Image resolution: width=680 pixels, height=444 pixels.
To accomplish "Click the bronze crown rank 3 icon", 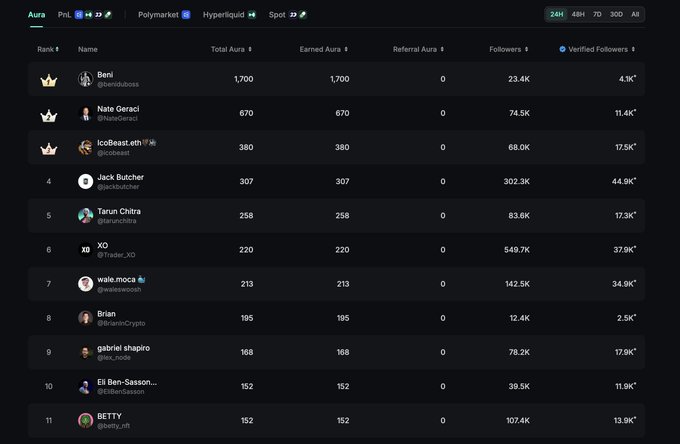I will click(x=49, y=149).
